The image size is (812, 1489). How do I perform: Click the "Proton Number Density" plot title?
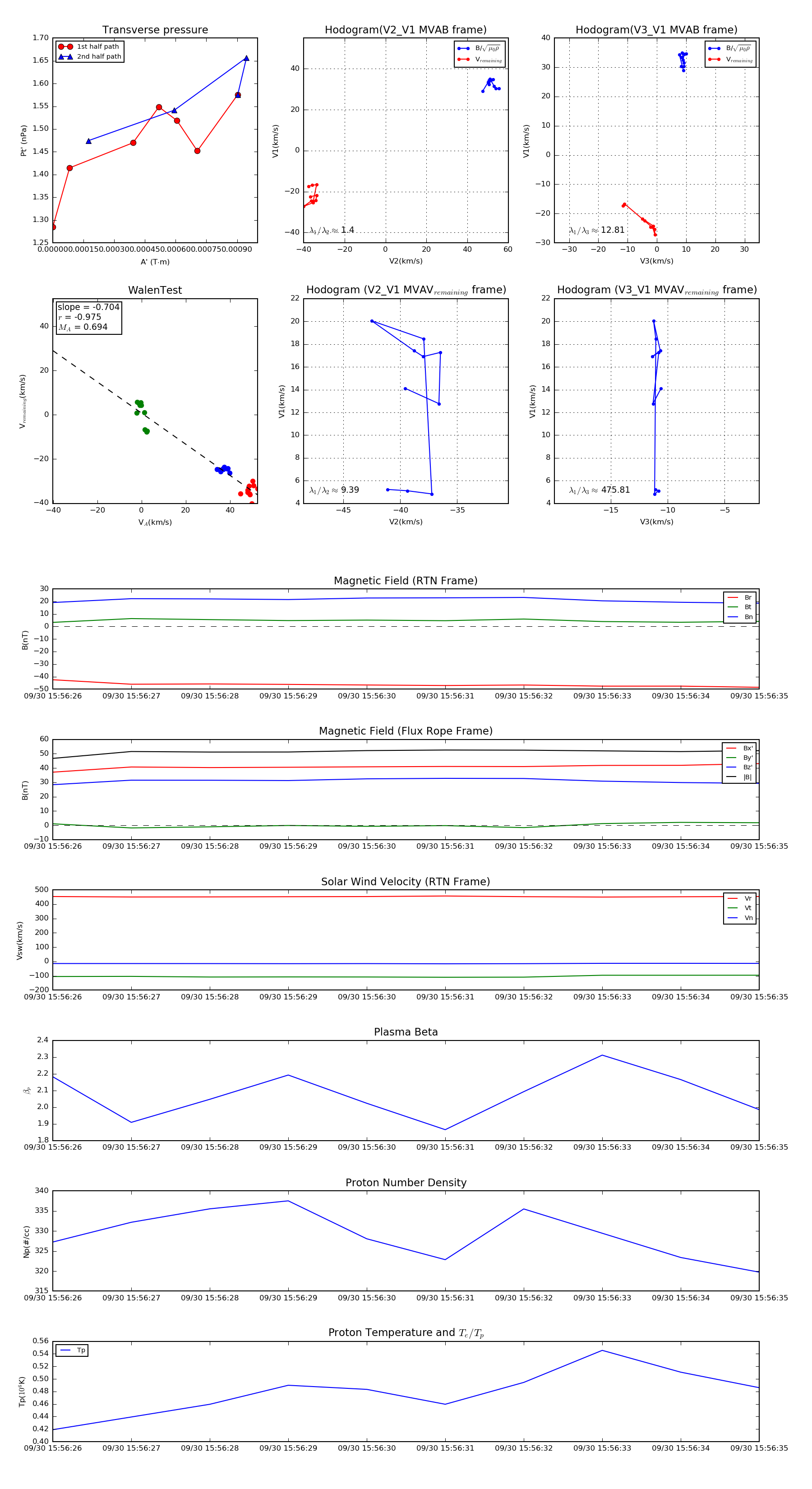[406, 1183]
